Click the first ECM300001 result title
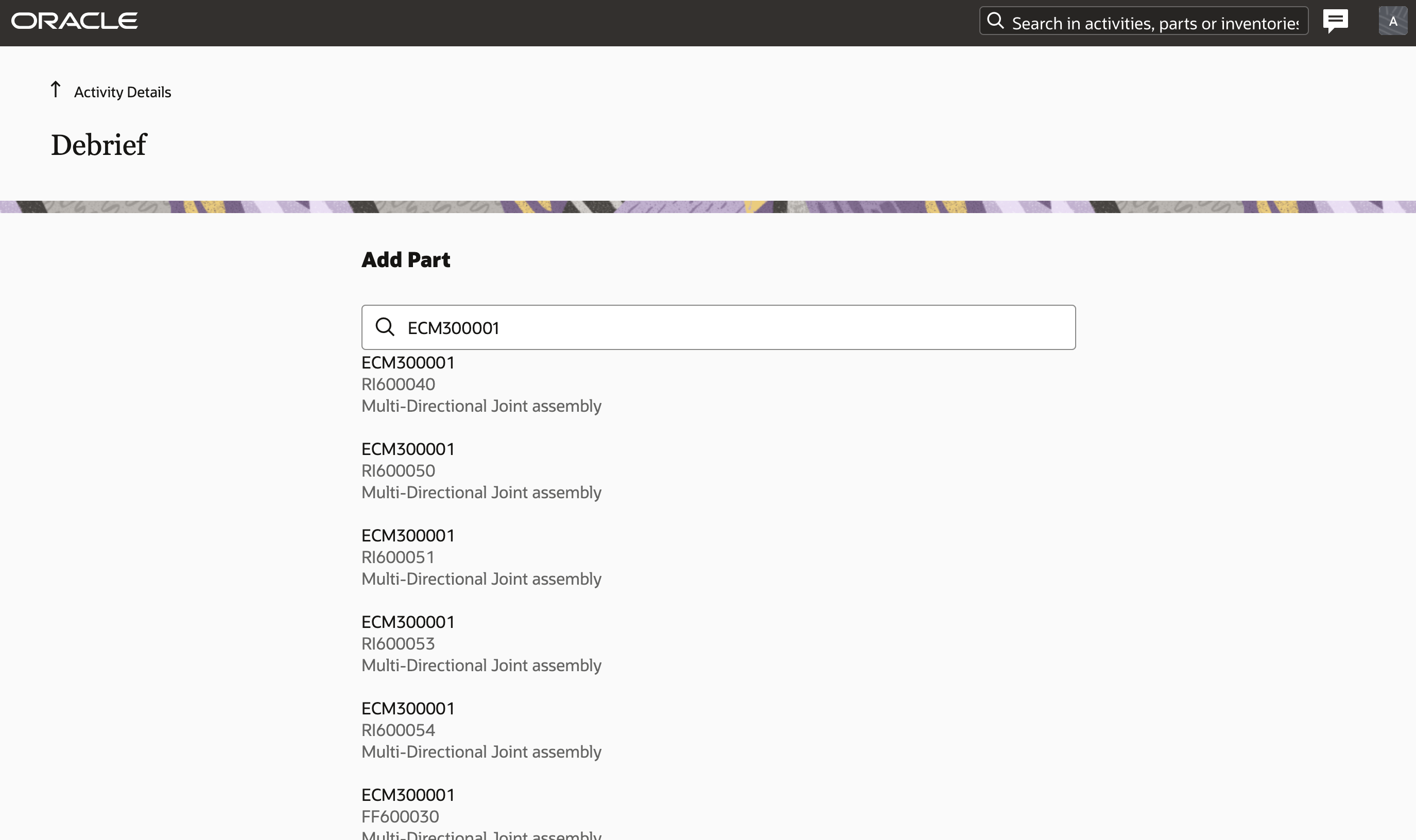This screenshot has width=1416, height=840. point(408,363)
